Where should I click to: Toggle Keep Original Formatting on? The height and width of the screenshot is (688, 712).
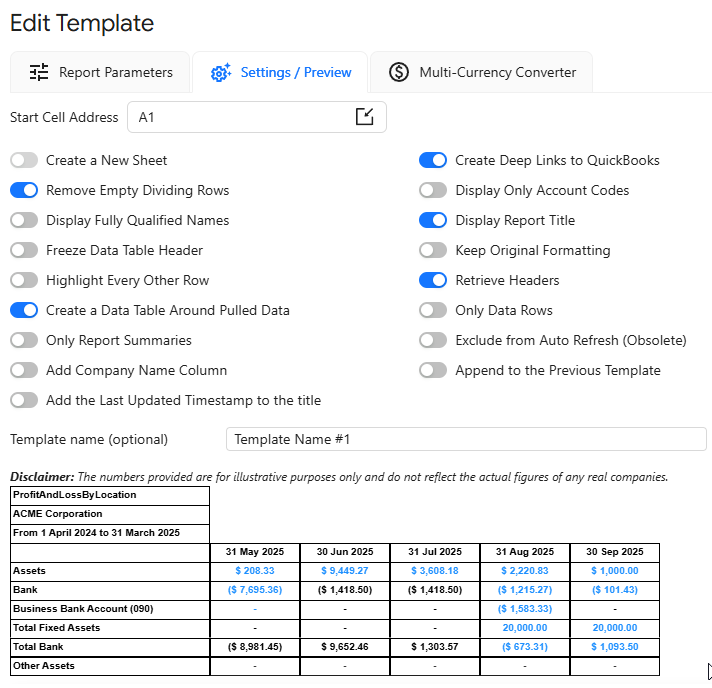pos(433,250)
